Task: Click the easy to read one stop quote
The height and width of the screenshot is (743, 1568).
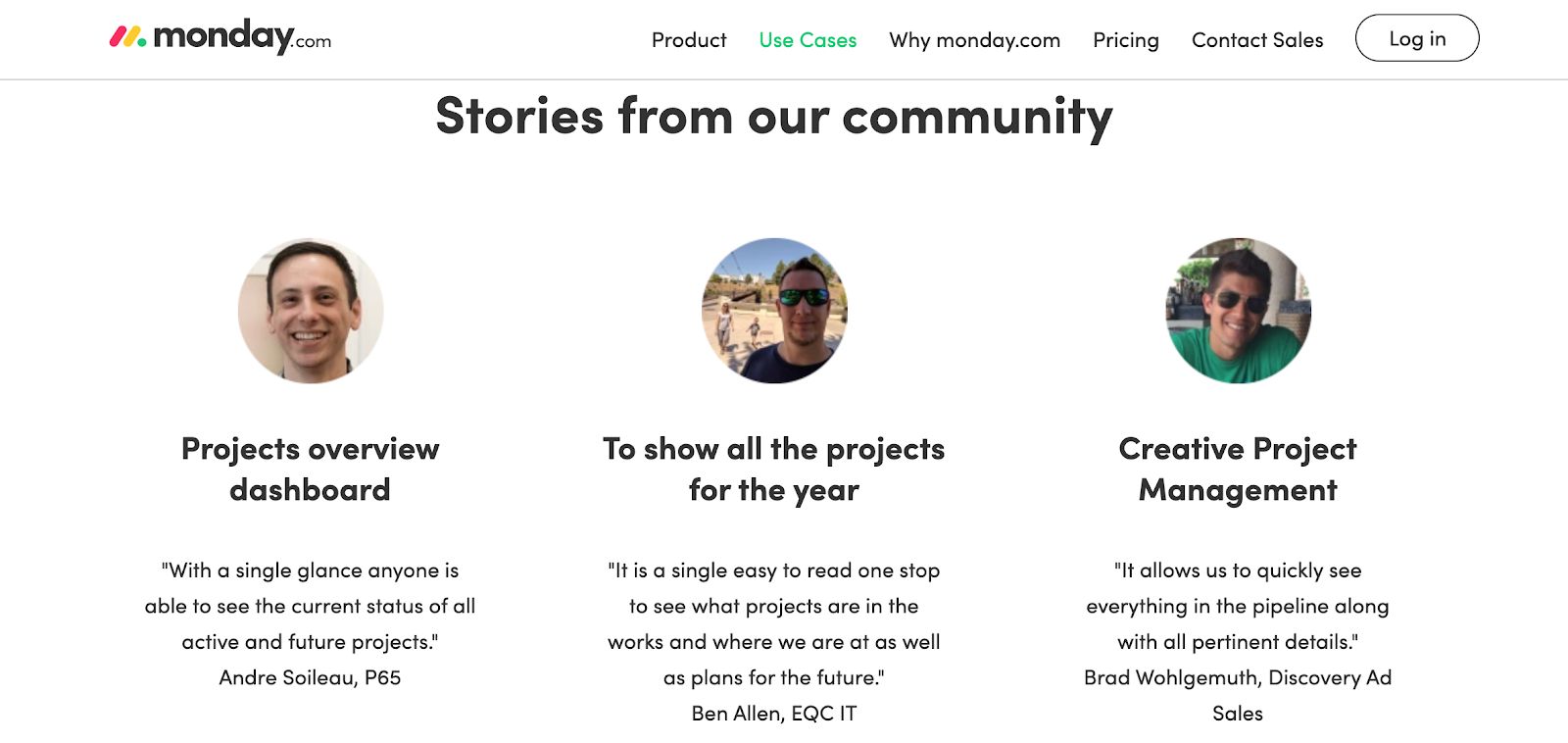Action: click(774, 623)
